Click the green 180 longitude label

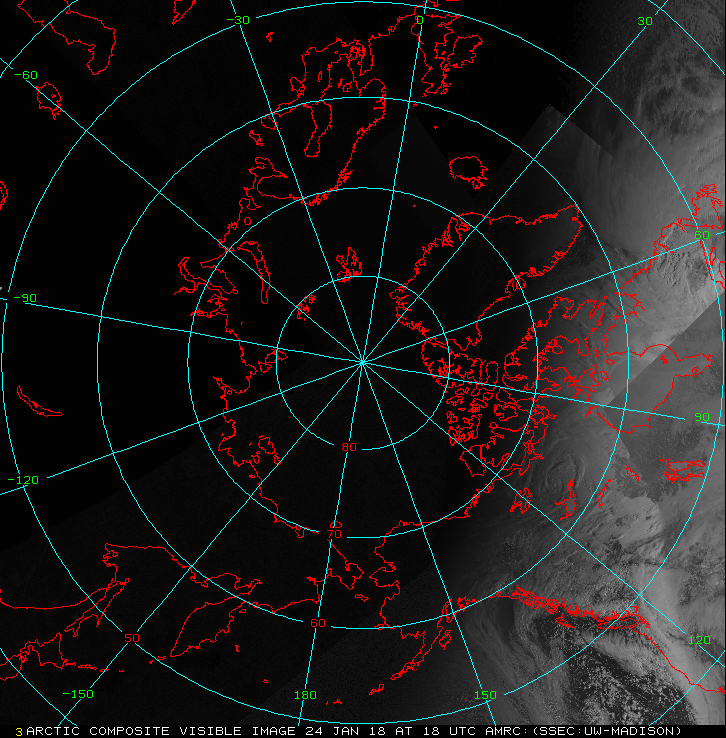[x=305, y=695]
